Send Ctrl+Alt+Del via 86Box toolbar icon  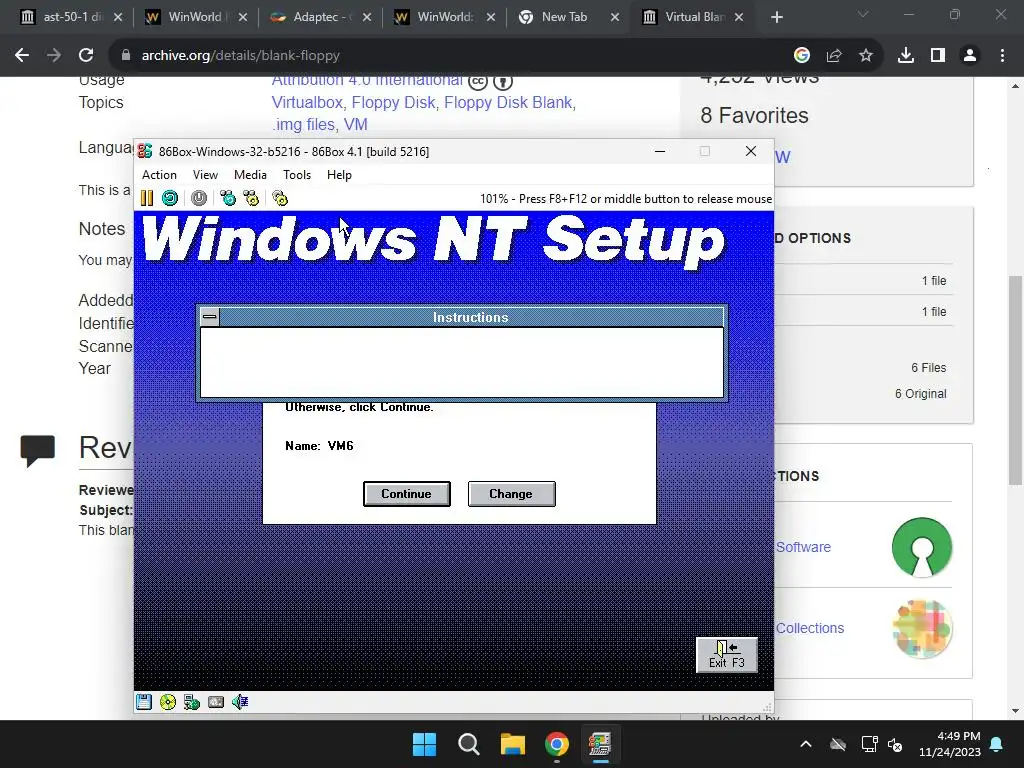point(228,198)
